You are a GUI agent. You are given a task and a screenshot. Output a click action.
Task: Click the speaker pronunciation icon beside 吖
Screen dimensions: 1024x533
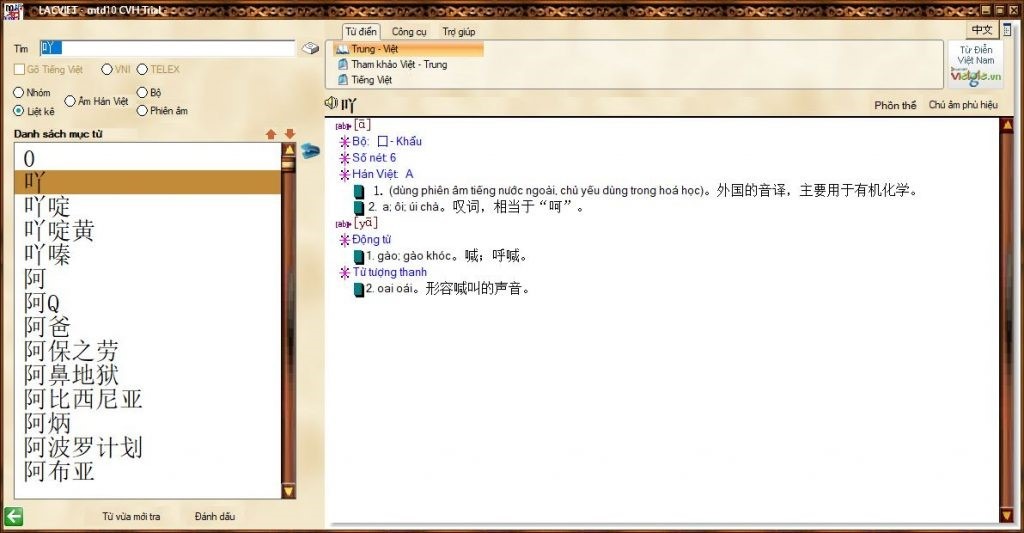(331, 103)
